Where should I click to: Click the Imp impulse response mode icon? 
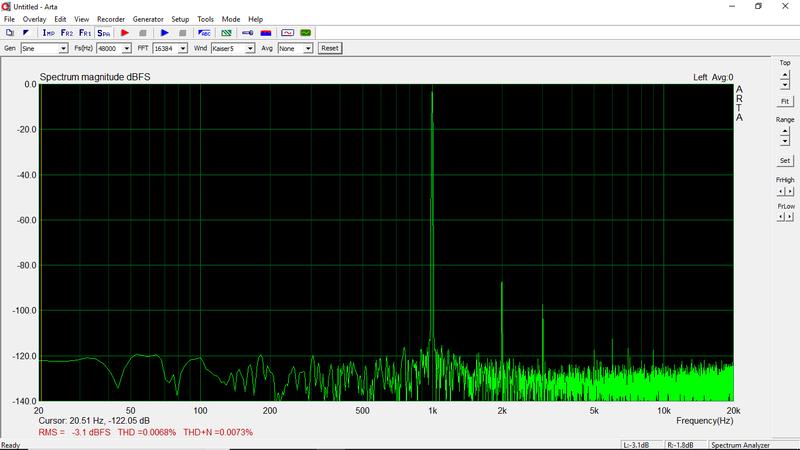pos(48,33)
